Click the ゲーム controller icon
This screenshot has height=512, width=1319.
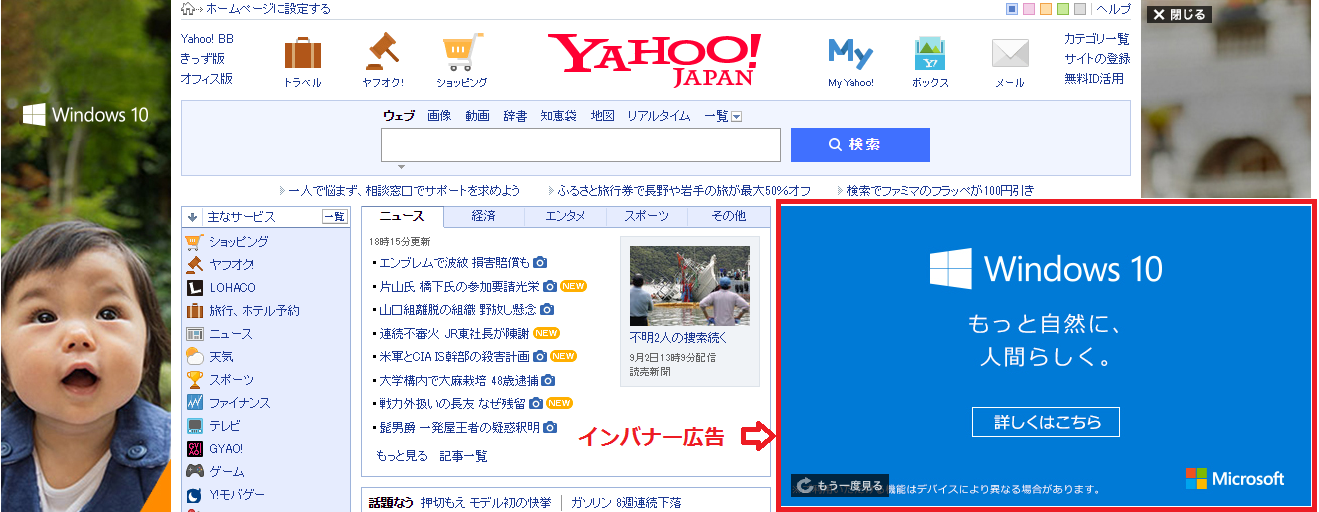click(x=194, y=471)
